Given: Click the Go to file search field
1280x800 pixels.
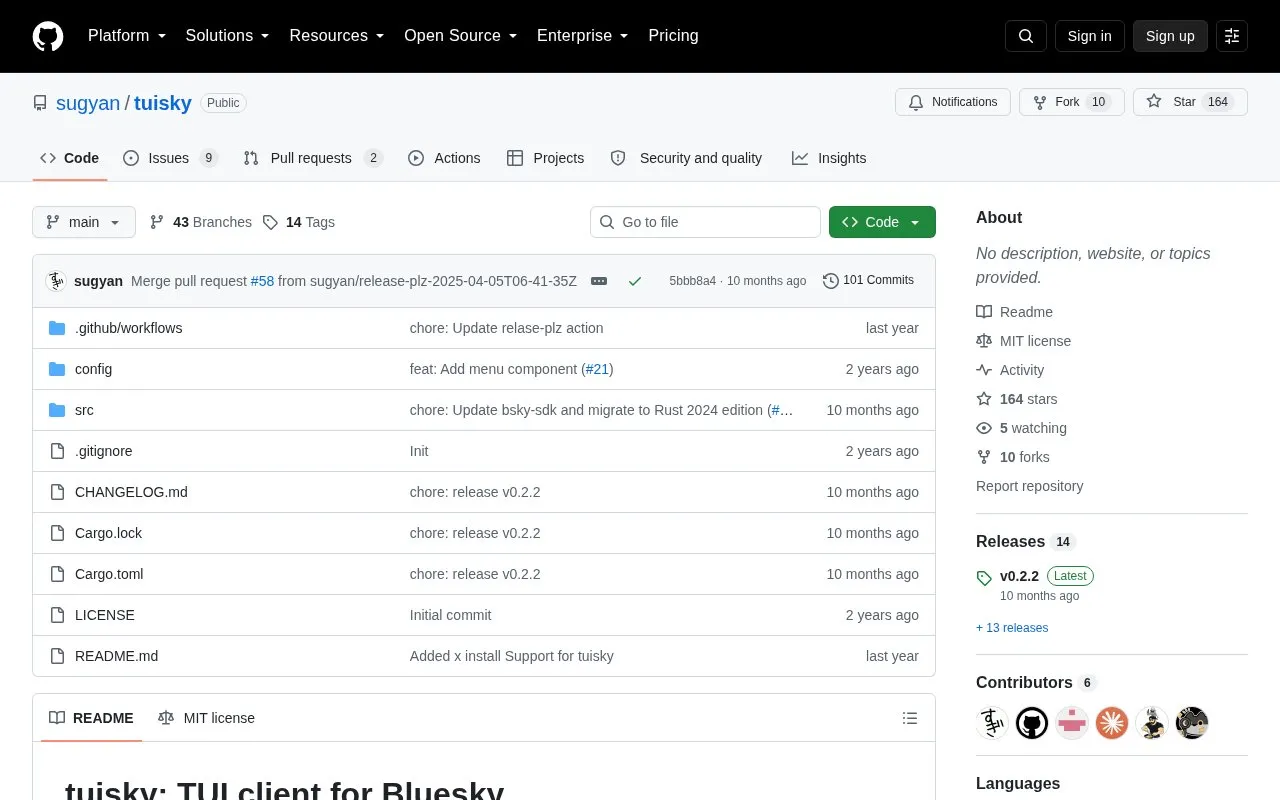Looking at the screenshot, I should (705, 222).
